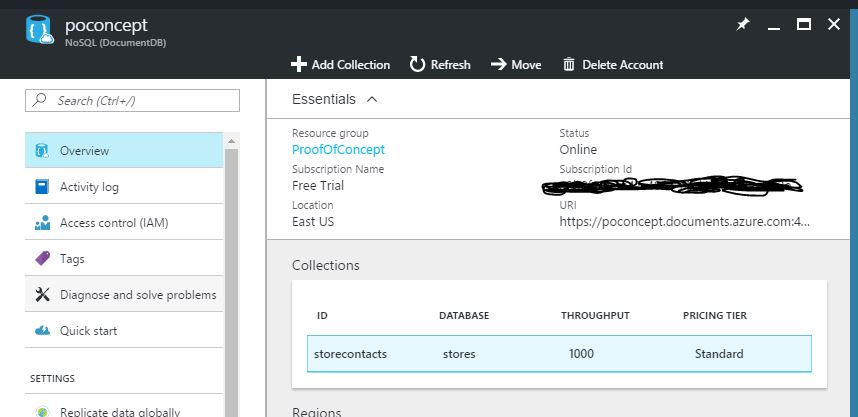Viewport: 858px width, 417px height.
Task: Click into the Search (Ctrl+/) field
Action: [132, 100]
